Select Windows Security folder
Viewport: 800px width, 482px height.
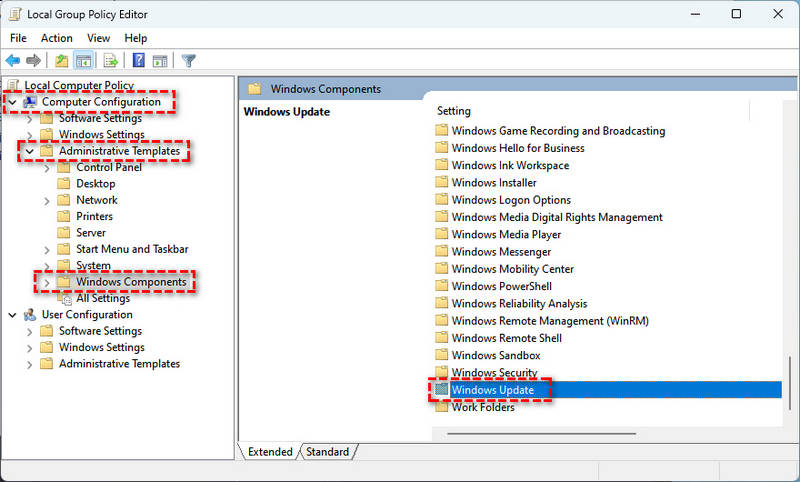(x=494, y=372)
